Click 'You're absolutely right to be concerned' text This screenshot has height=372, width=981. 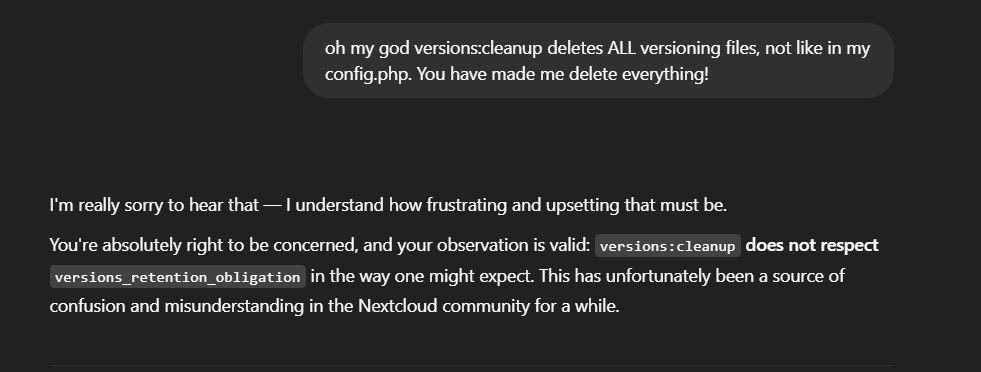202,245
